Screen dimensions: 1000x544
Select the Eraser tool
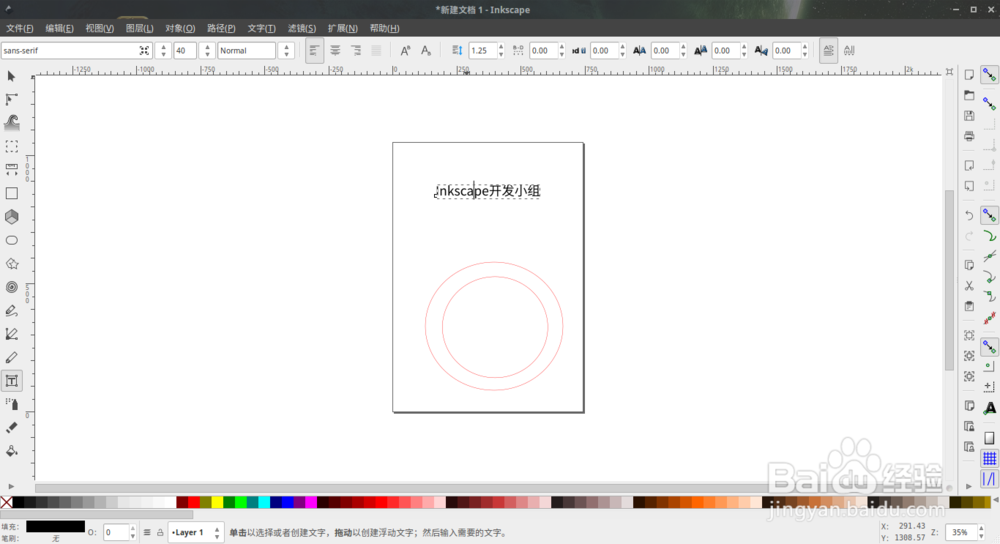(11, 427)
